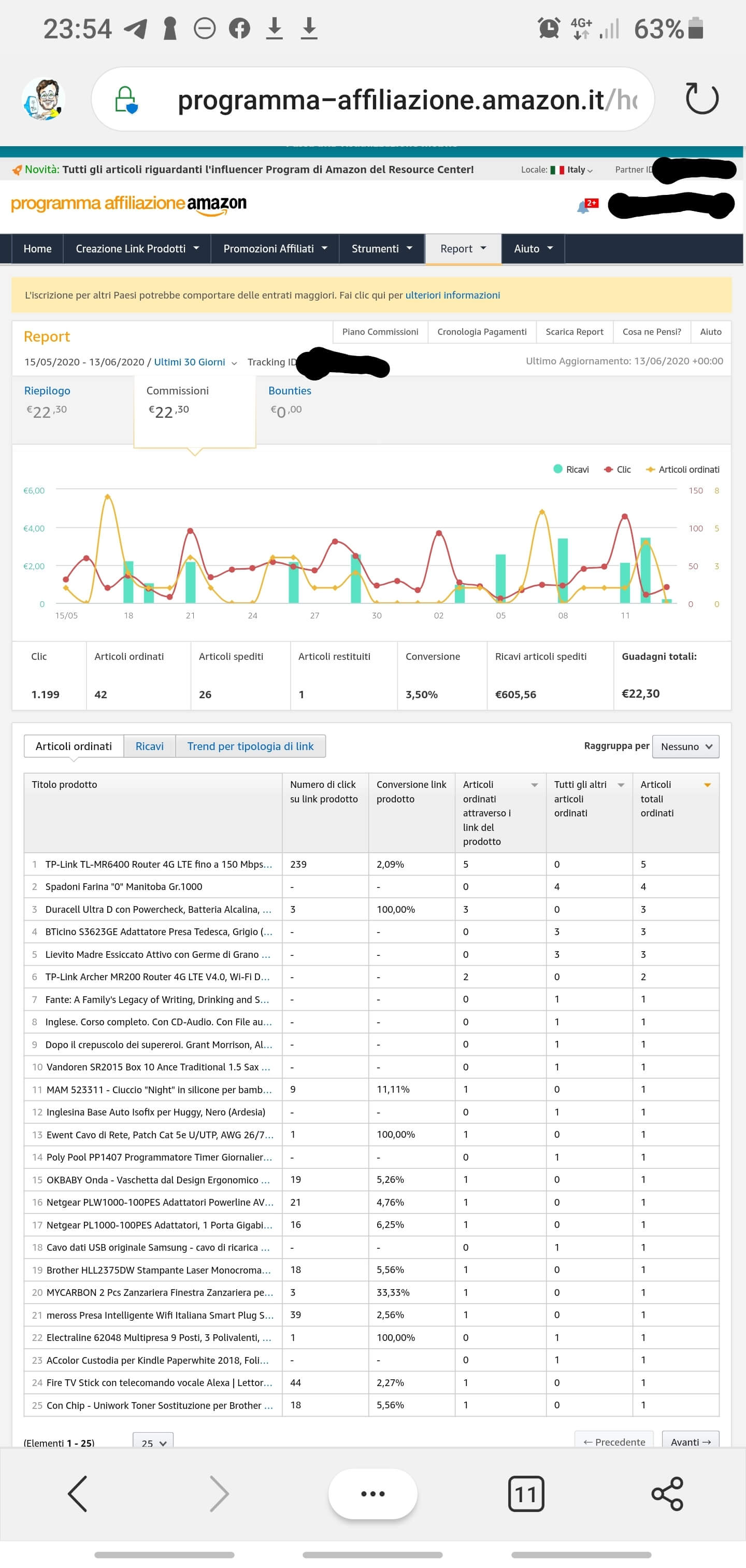Tap the secure lock icon in address bar

point(126,100)
